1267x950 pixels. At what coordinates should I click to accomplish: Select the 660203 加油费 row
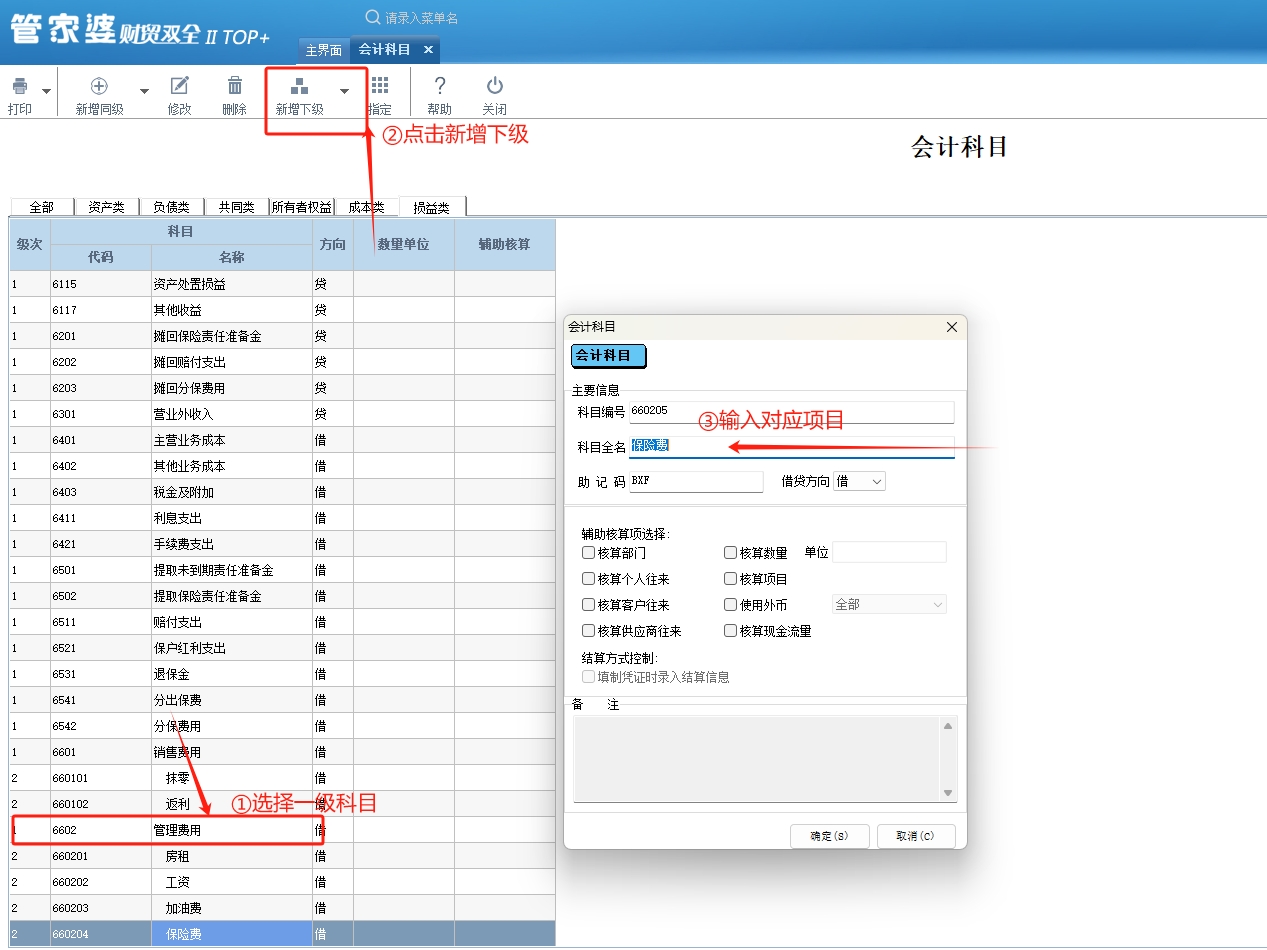(x=282, y=908)
